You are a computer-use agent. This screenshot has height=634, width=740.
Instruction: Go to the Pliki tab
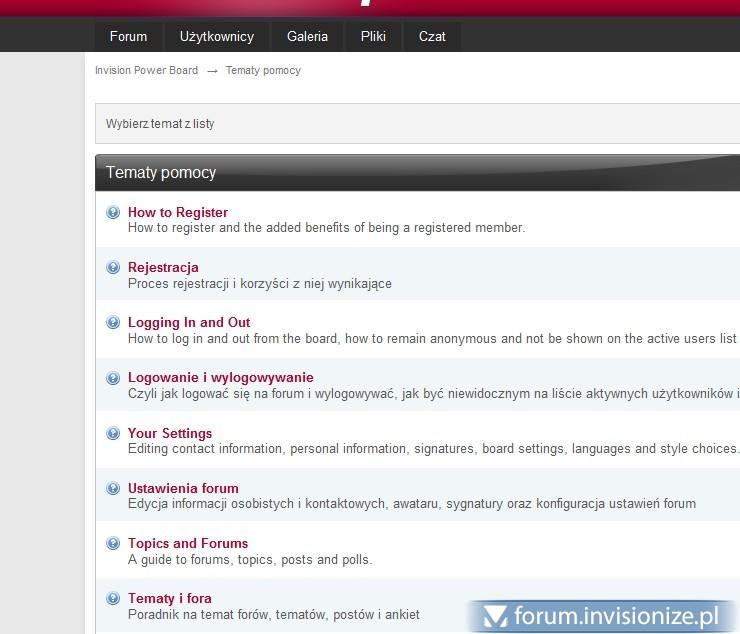point(373,36)
